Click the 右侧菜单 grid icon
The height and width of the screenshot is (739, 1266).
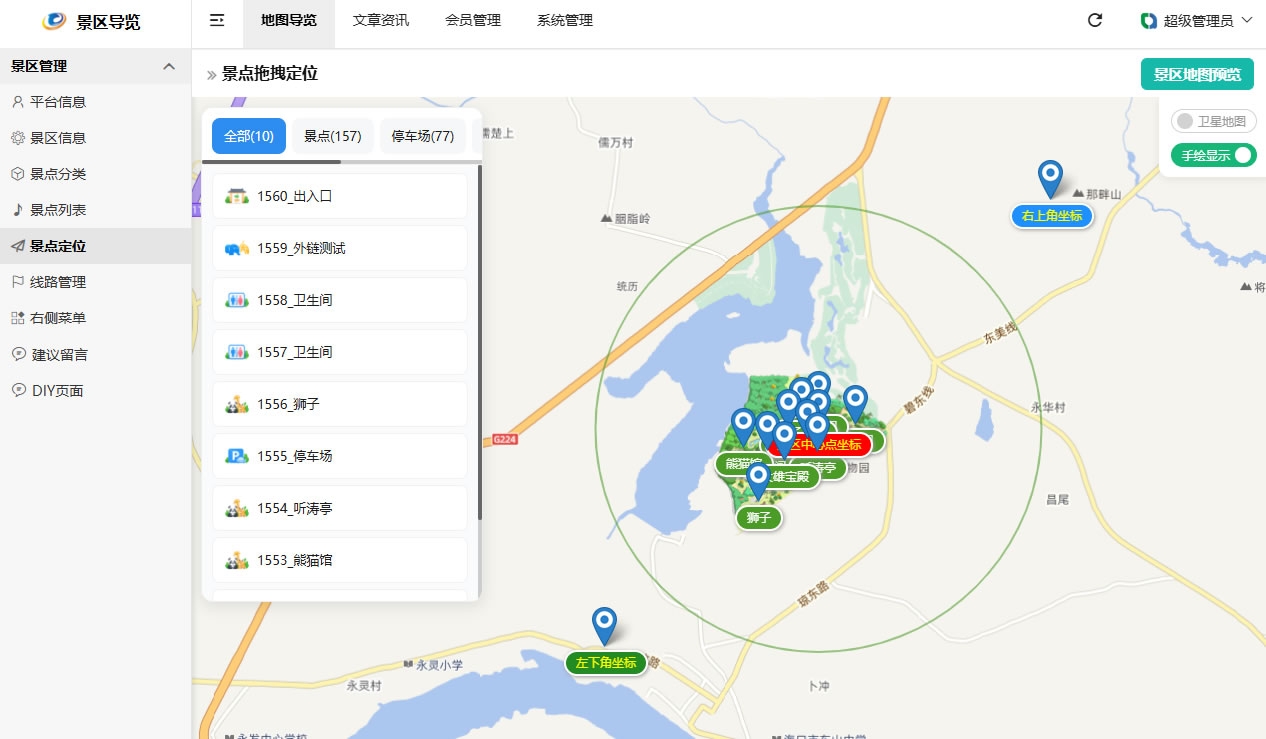click(x=18, y=318)
